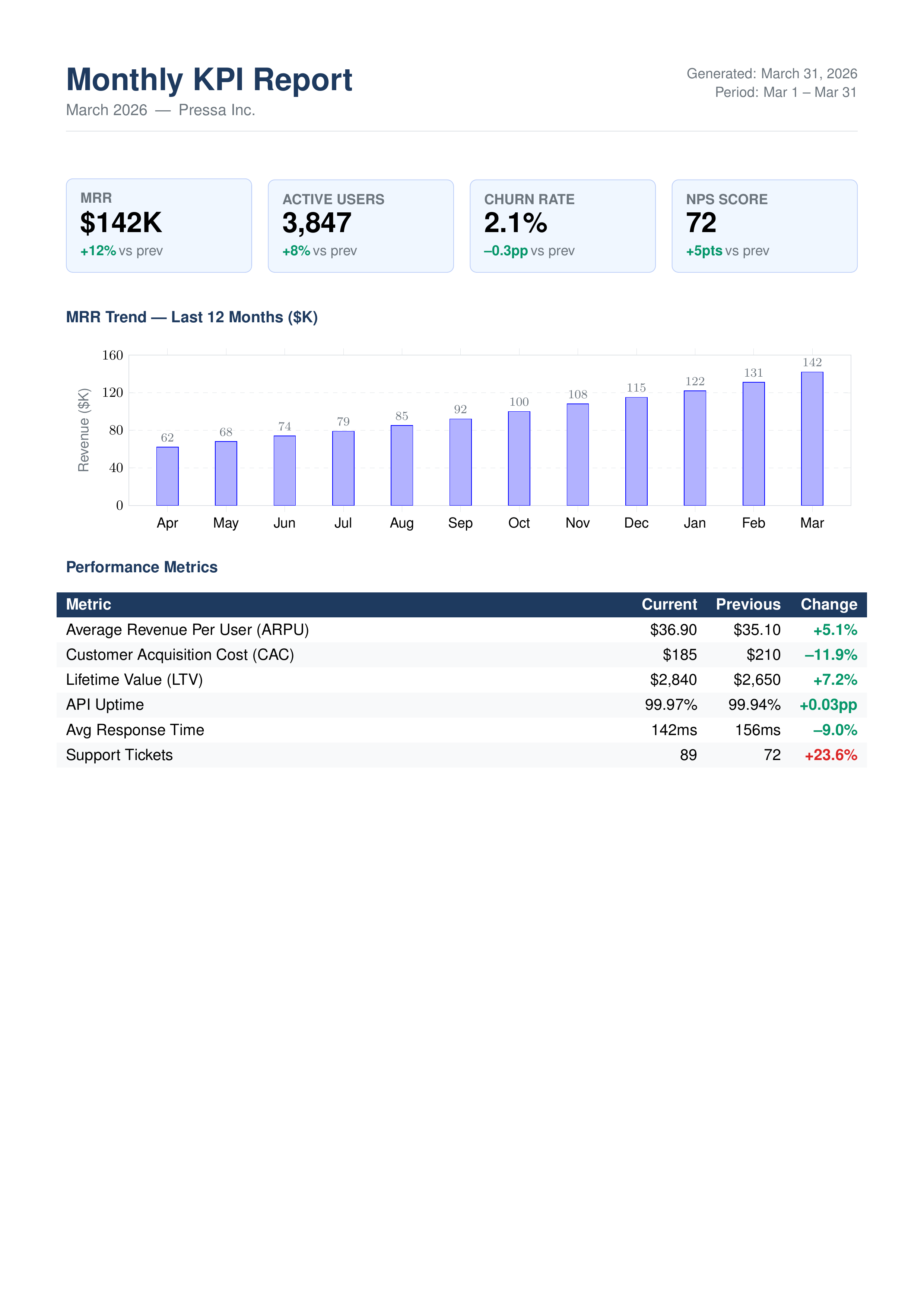Click the 'Change' column header

[829, 605]
